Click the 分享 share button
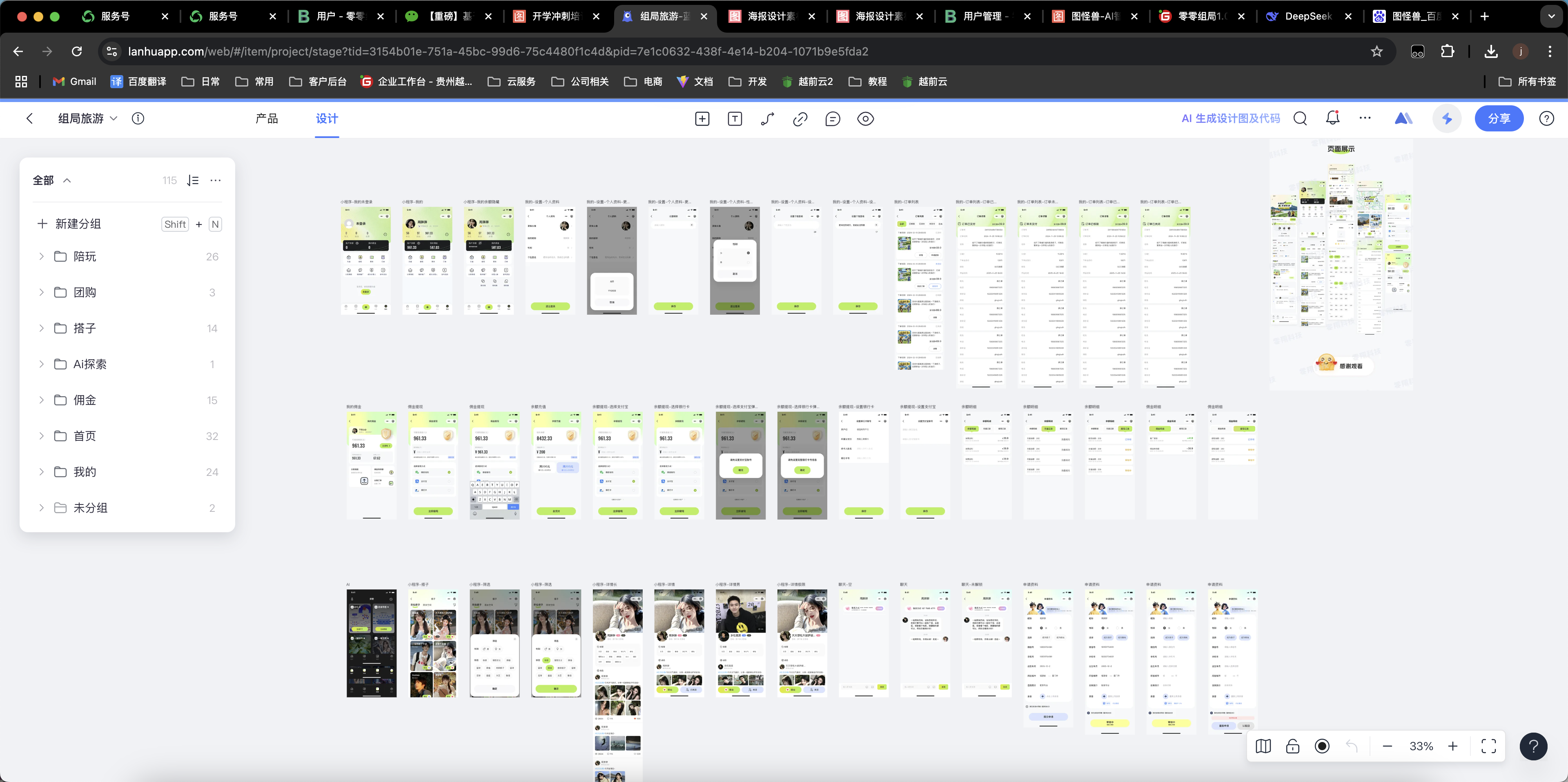The width and height of the screenshot is (1568, 782). [x=1499, y=119]
